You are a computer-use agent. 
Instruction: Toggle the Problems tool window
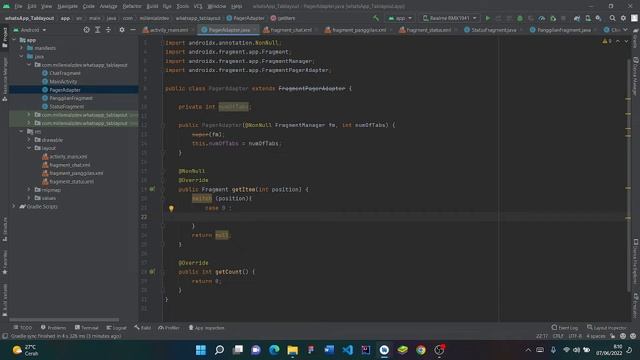[x=53, y=328]
